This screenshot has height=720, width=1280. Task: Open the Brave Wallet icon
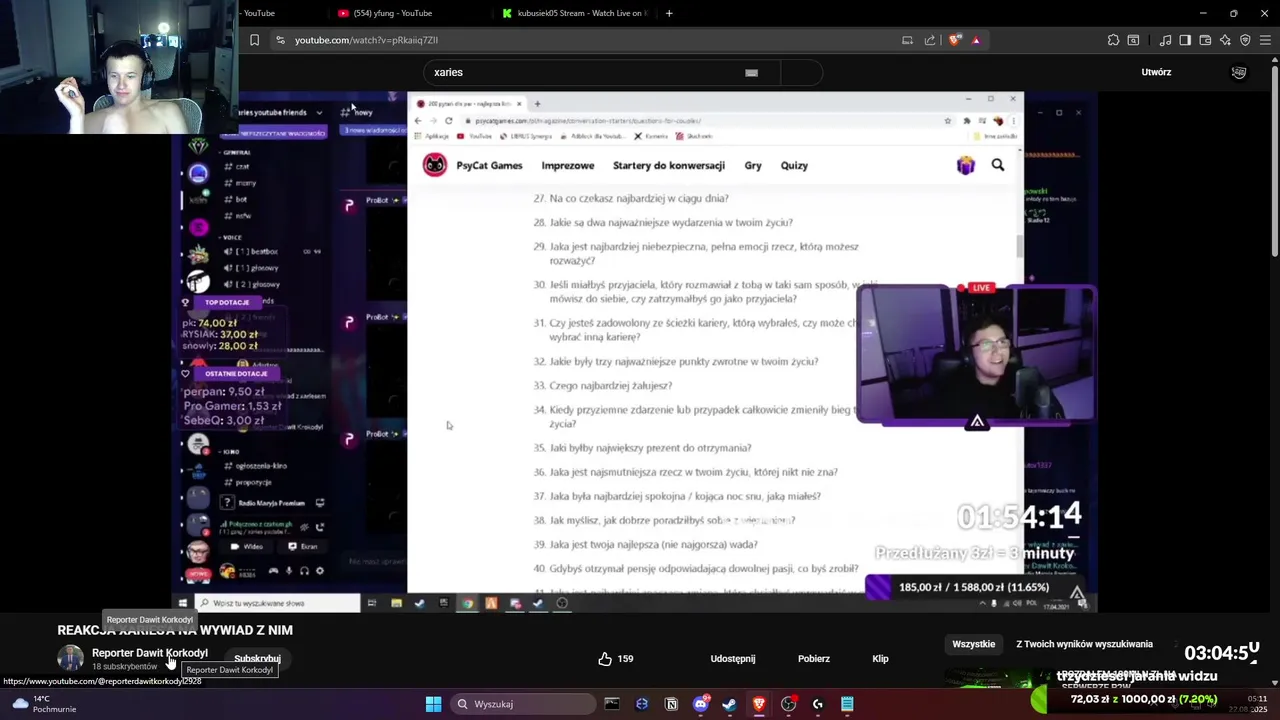pyautogui.click(x=1205, y=40)
